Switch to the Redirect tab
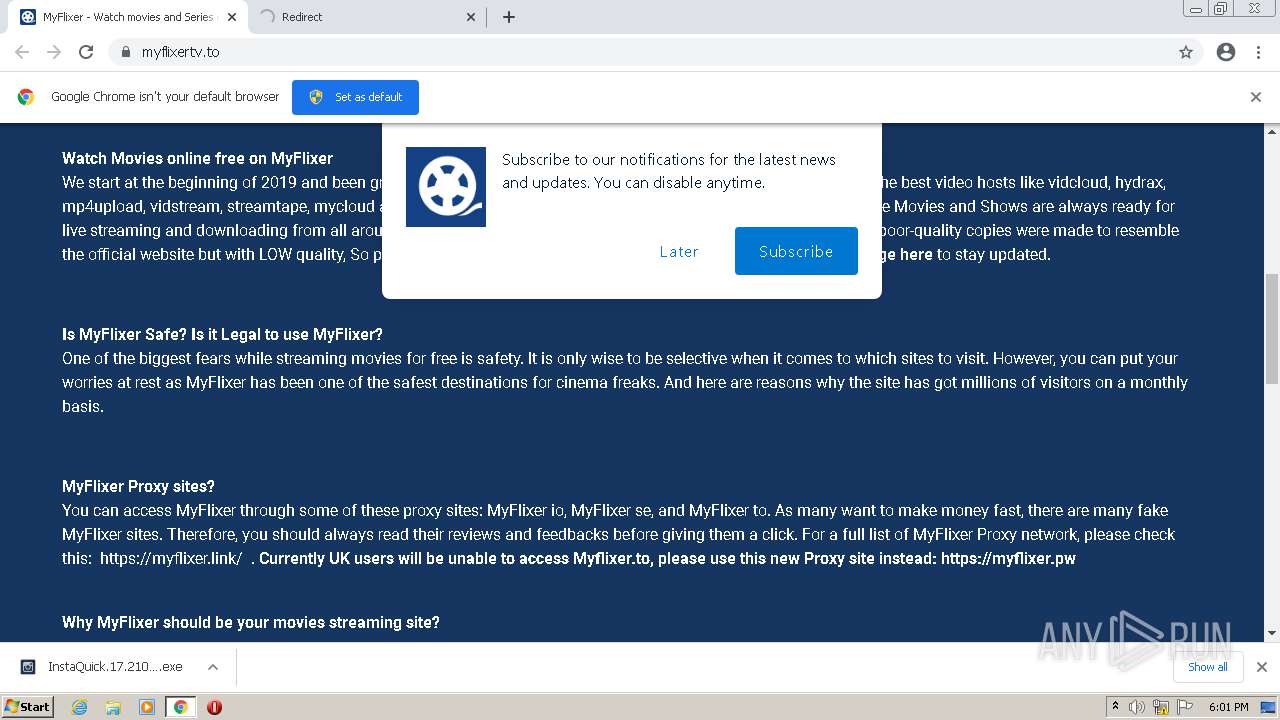Screen dimensions: 1280x720 click(x=369, y=17)
